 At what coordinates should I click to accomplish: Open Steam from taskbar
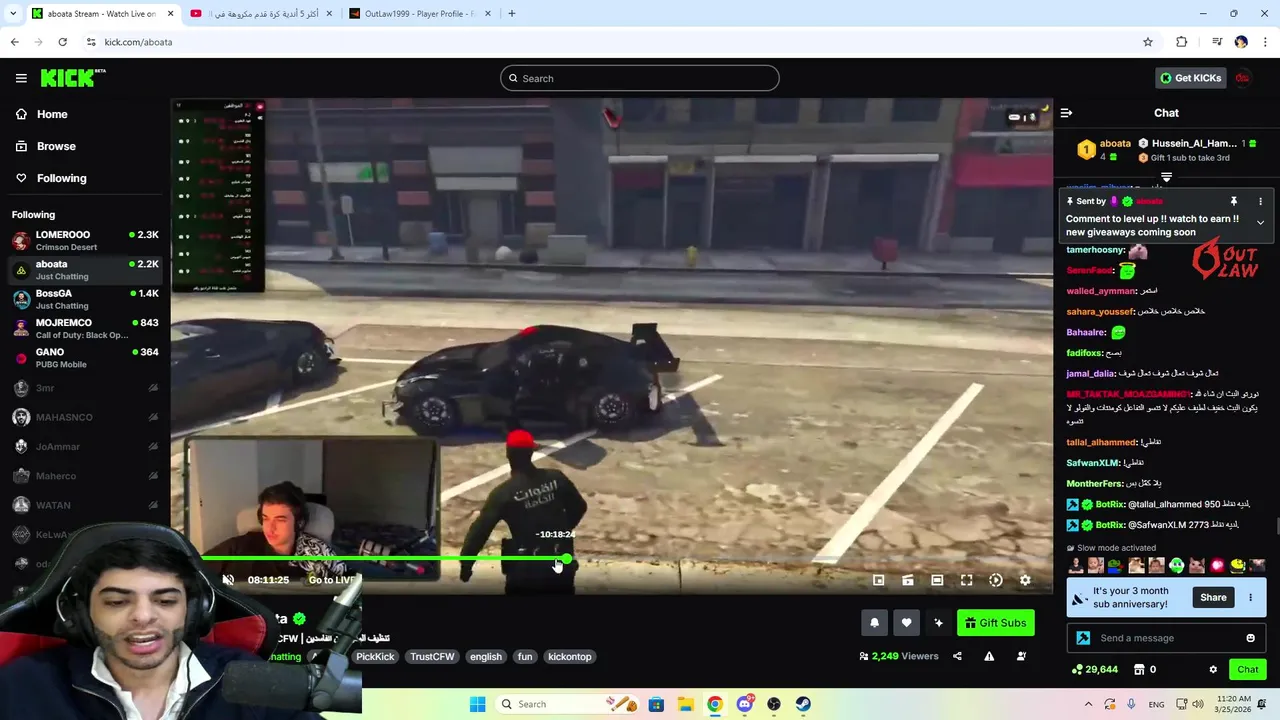(803, 704)
